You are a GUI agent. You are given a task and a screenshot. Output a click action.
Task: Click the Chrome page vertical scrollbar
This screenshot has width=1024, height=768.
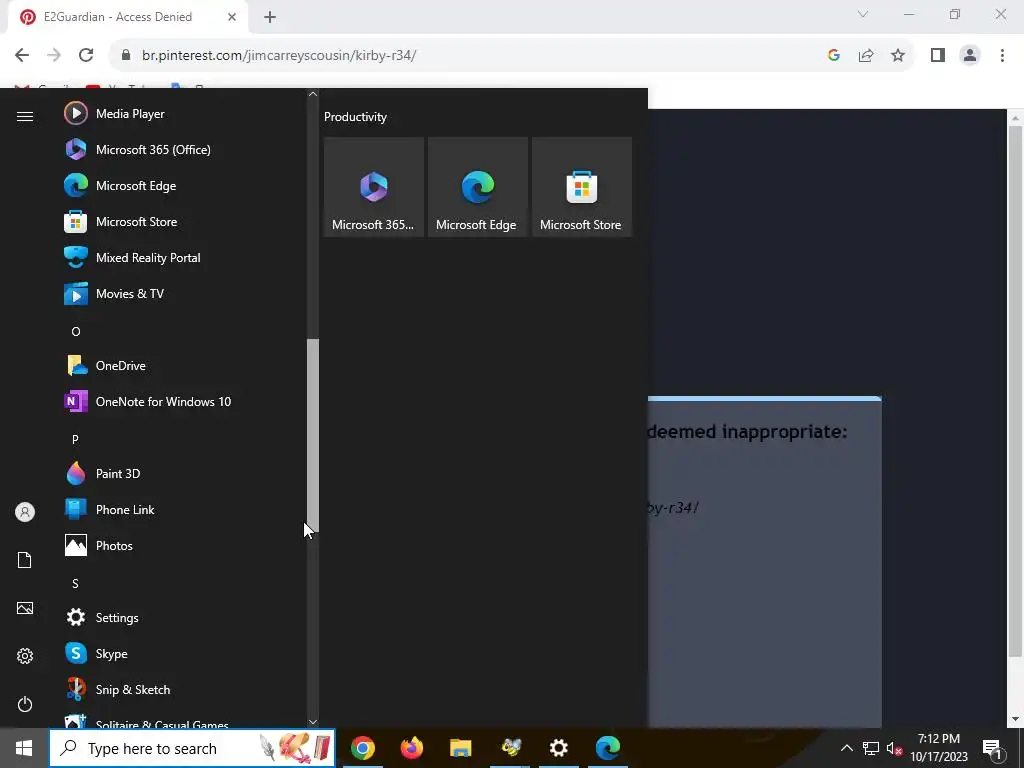[x=1015, y=392]
